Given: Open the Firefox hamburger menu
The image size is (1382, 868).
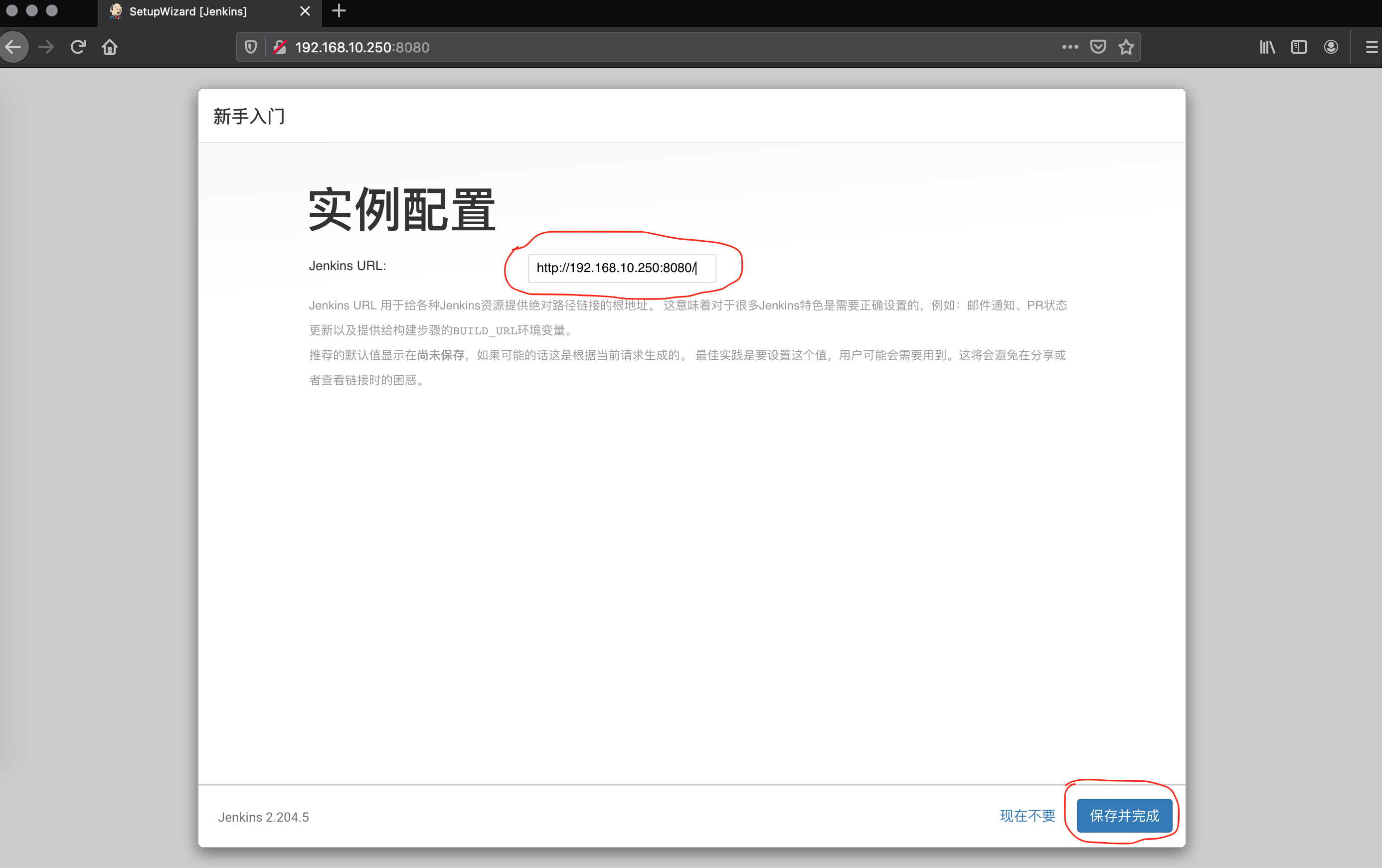Looking at the screenshot, I should pos(1372,47).
